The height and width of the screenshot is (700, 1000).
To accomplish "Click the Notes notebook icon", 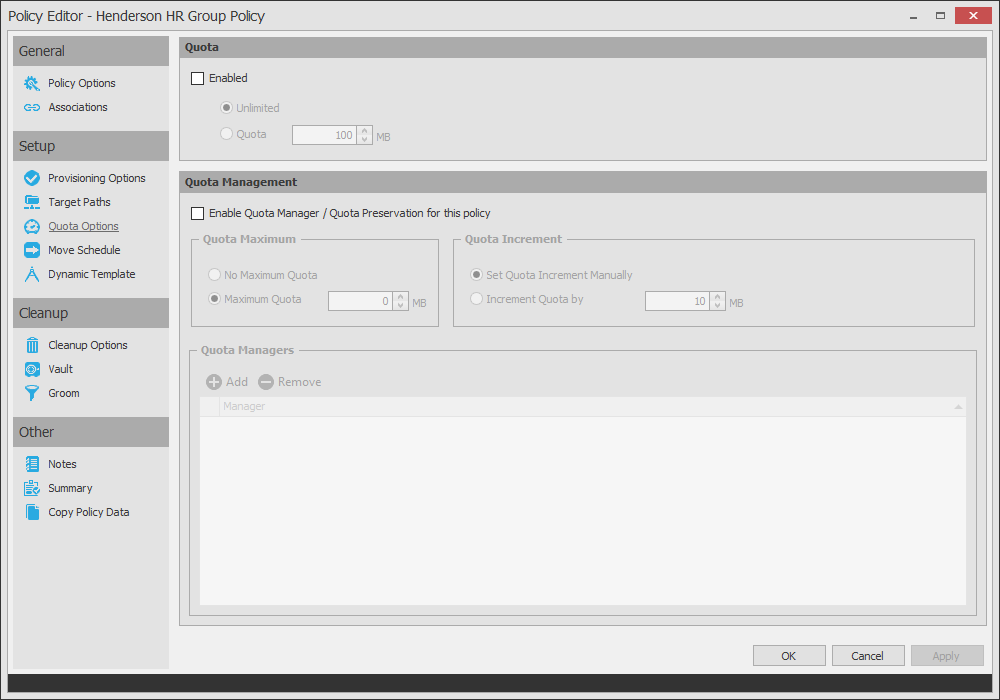I will tap(32, 464).
